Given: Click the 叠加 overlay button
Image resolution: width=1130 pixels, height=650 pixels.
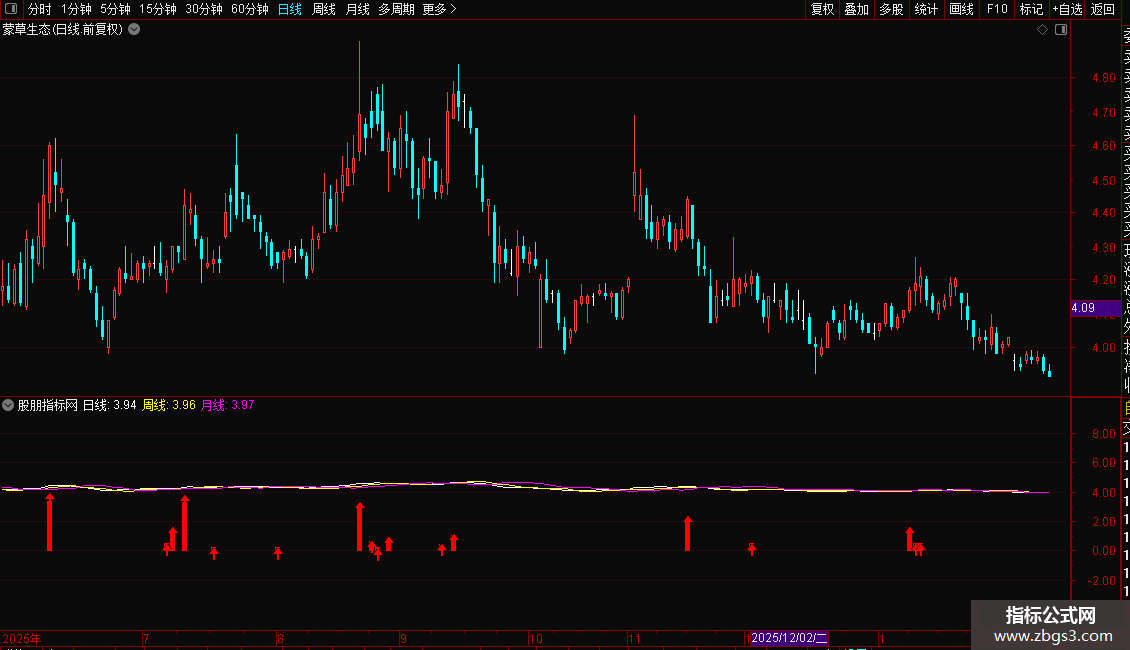Looking at the screenshot, I should (x=857, y=9).
